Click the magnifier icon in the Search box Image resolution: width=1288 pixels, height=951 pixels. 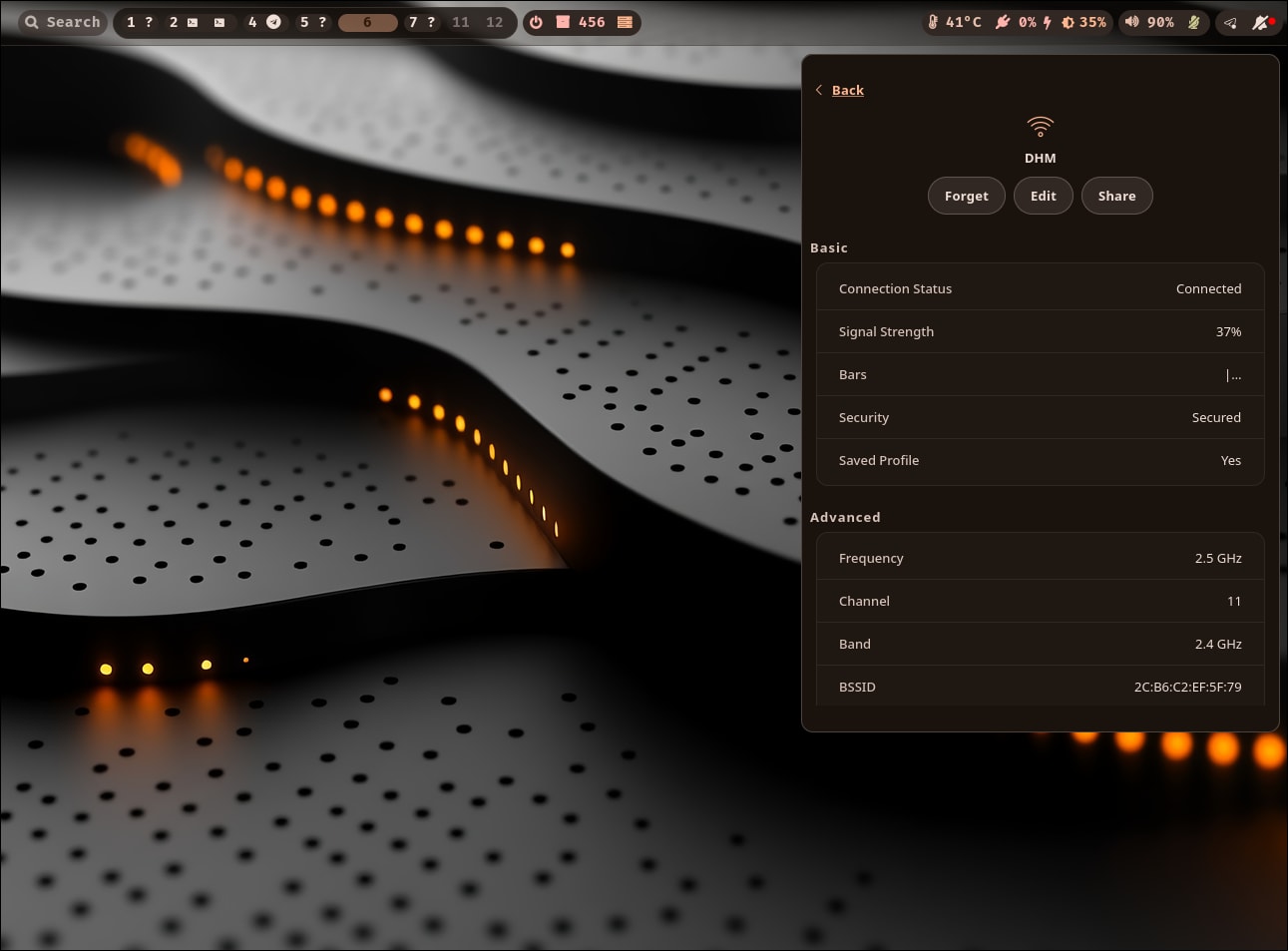click(x=32, y=22)
